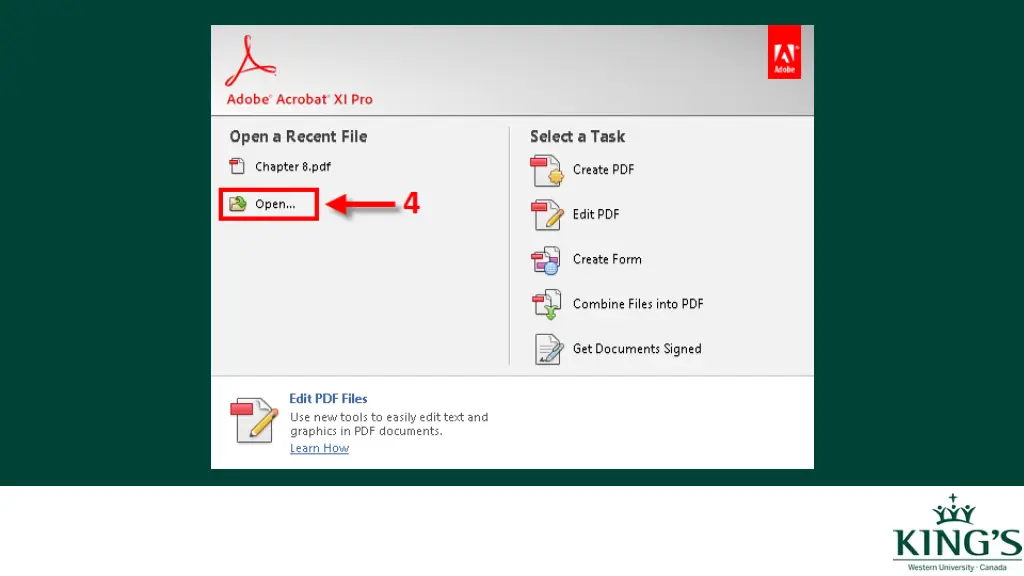This screenshot has width=1024, height=576.
Task: Click the Edit PDF pencil icon
Action: point(547,215)
